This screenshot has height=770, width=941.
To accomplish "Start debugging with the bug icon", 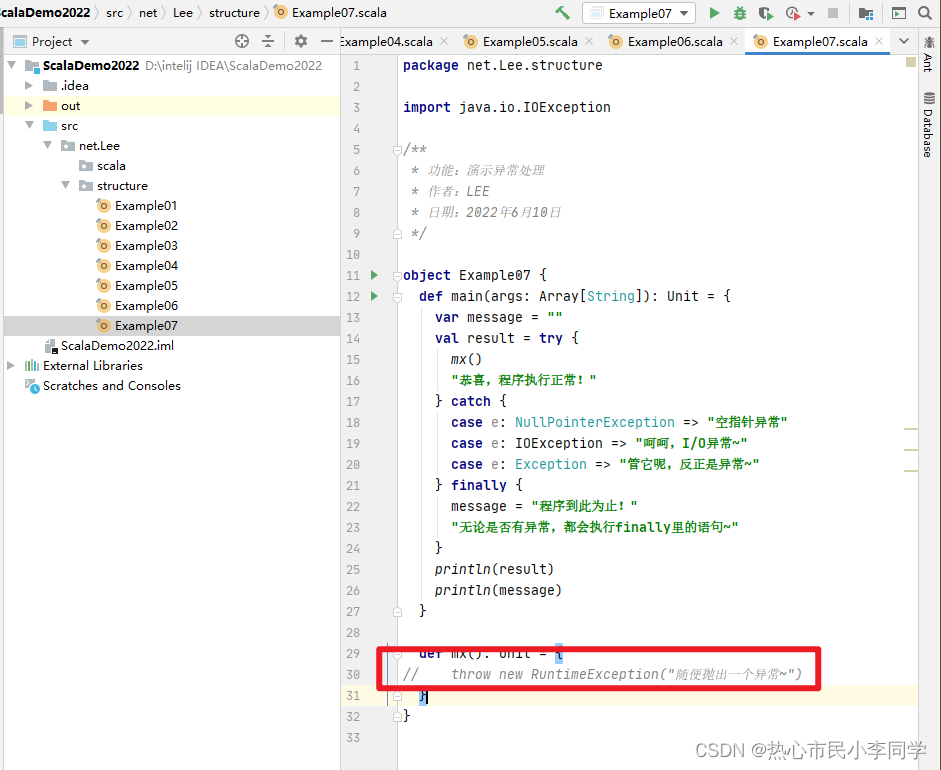I will coord(740,13).
